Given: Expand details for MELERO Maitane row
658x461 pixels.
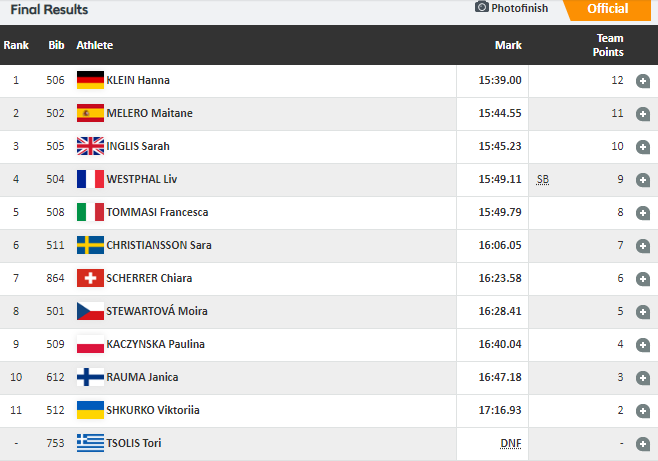Looking at the screenshot, I should (x=642, y=114).
